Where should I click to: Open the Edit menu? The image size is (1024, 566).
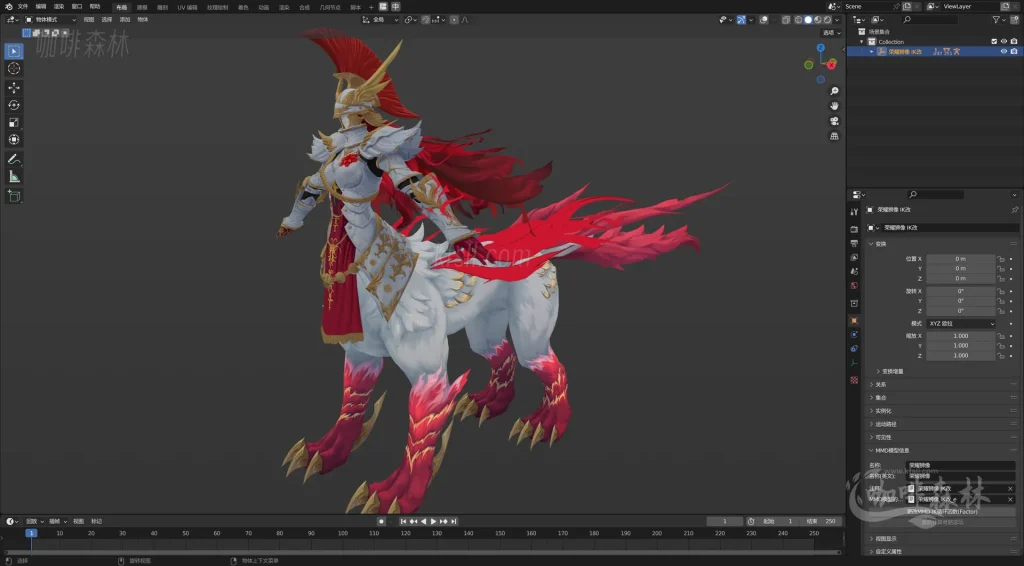pyautogui.click(x=40, y=7)
